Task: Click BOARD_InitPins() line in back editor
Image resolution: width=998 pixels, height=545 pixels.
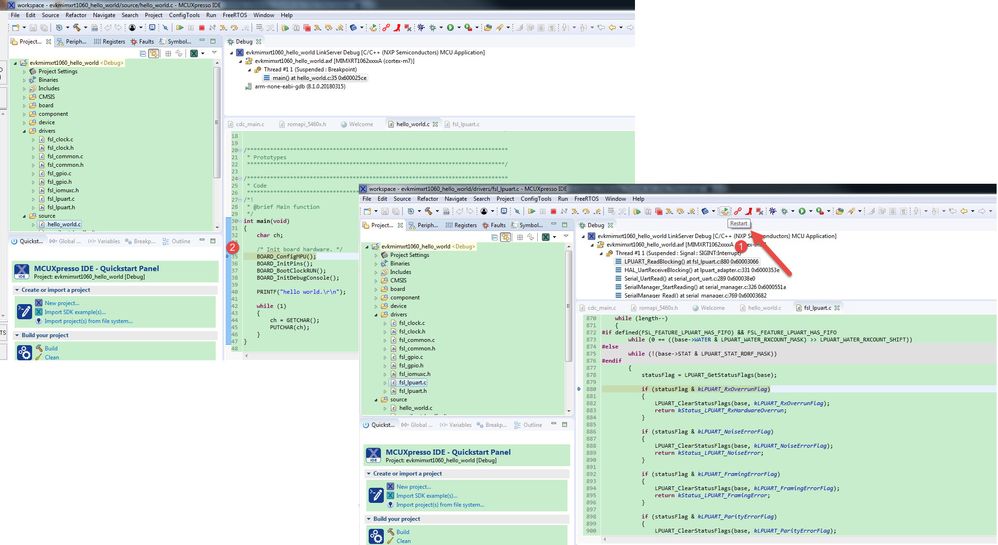Action: (285, 264)
